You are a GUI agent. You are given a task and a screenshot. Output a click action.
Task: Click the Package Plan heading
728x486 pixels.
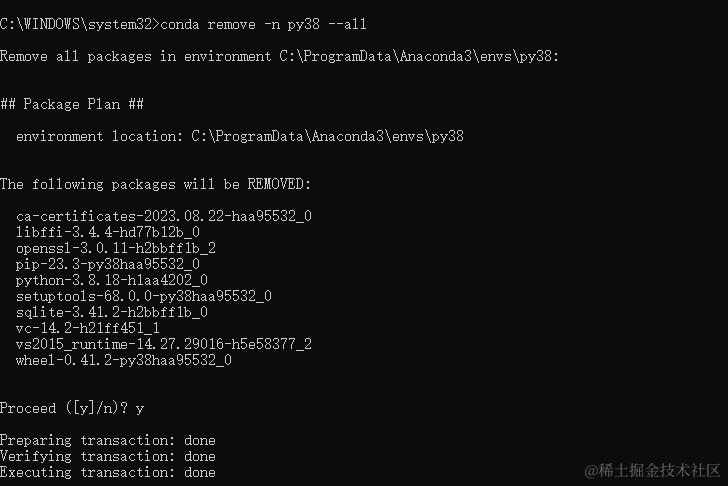coord(72,104)
